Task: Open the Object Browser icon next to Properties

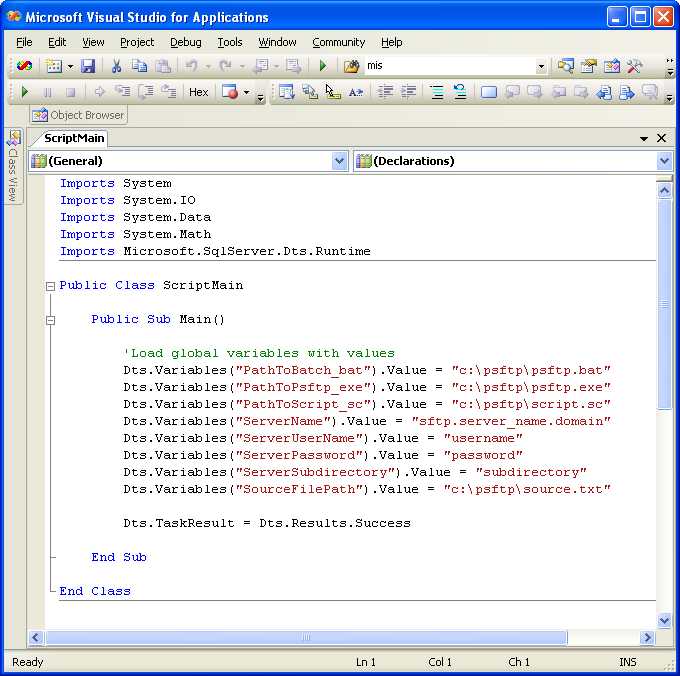Action: [x=611, y=66]
